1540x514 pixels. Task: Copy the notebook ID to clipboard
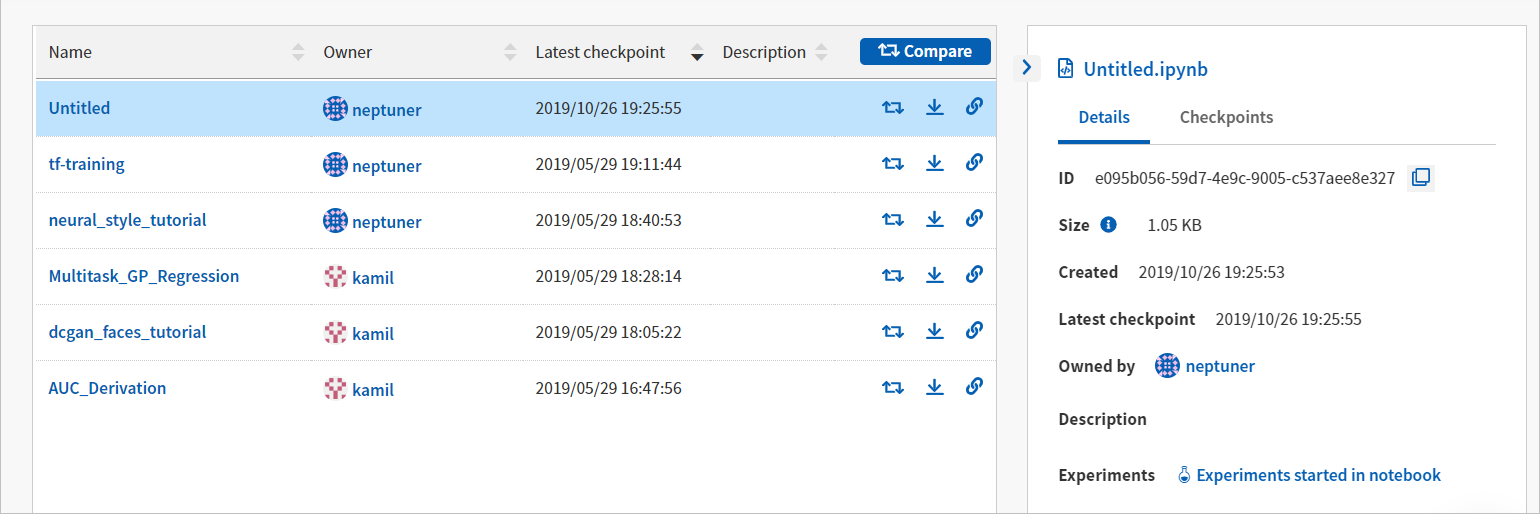click(x=1420, y=178)
